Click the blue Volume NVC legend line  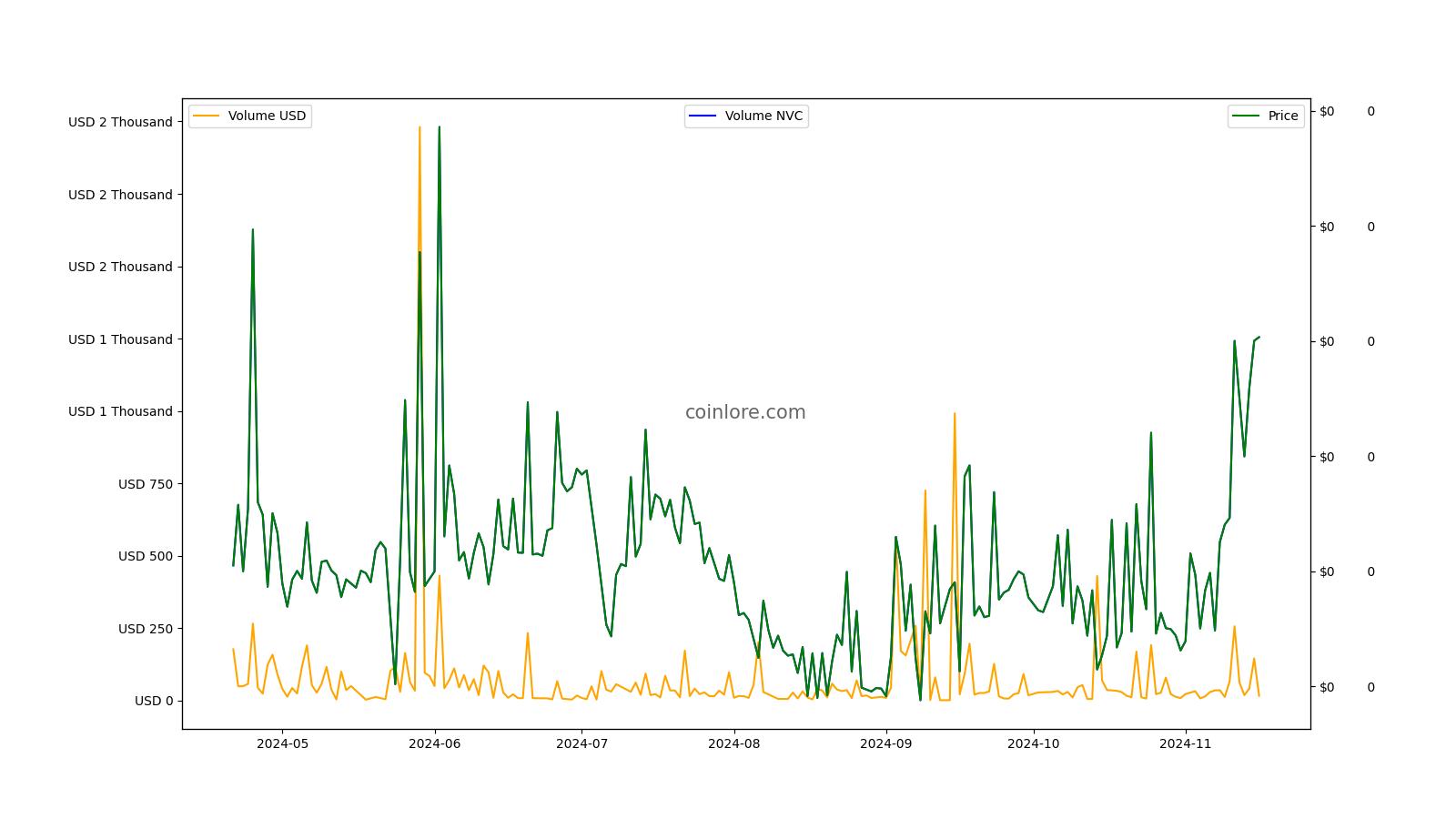(x=703, y=116)
